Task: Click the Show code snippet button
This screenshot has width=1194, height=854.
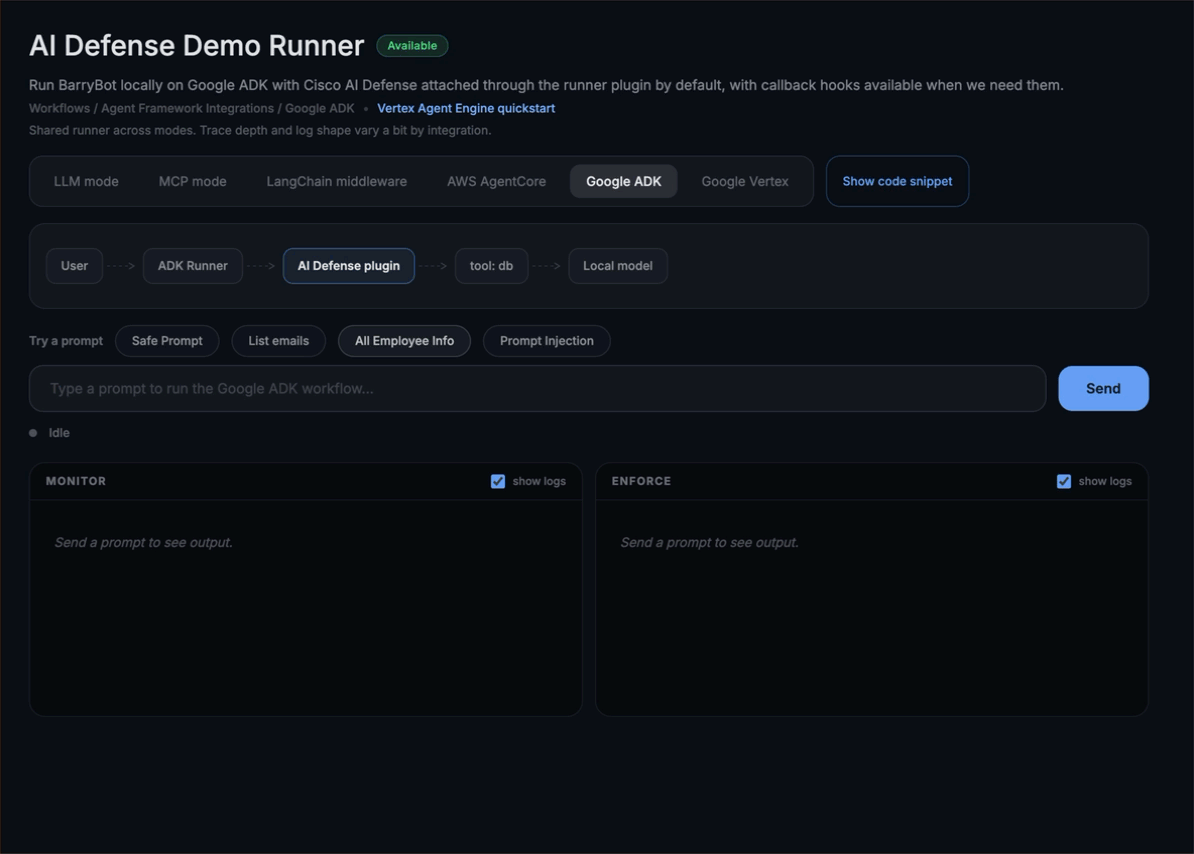Action: [x=897, y=181]
